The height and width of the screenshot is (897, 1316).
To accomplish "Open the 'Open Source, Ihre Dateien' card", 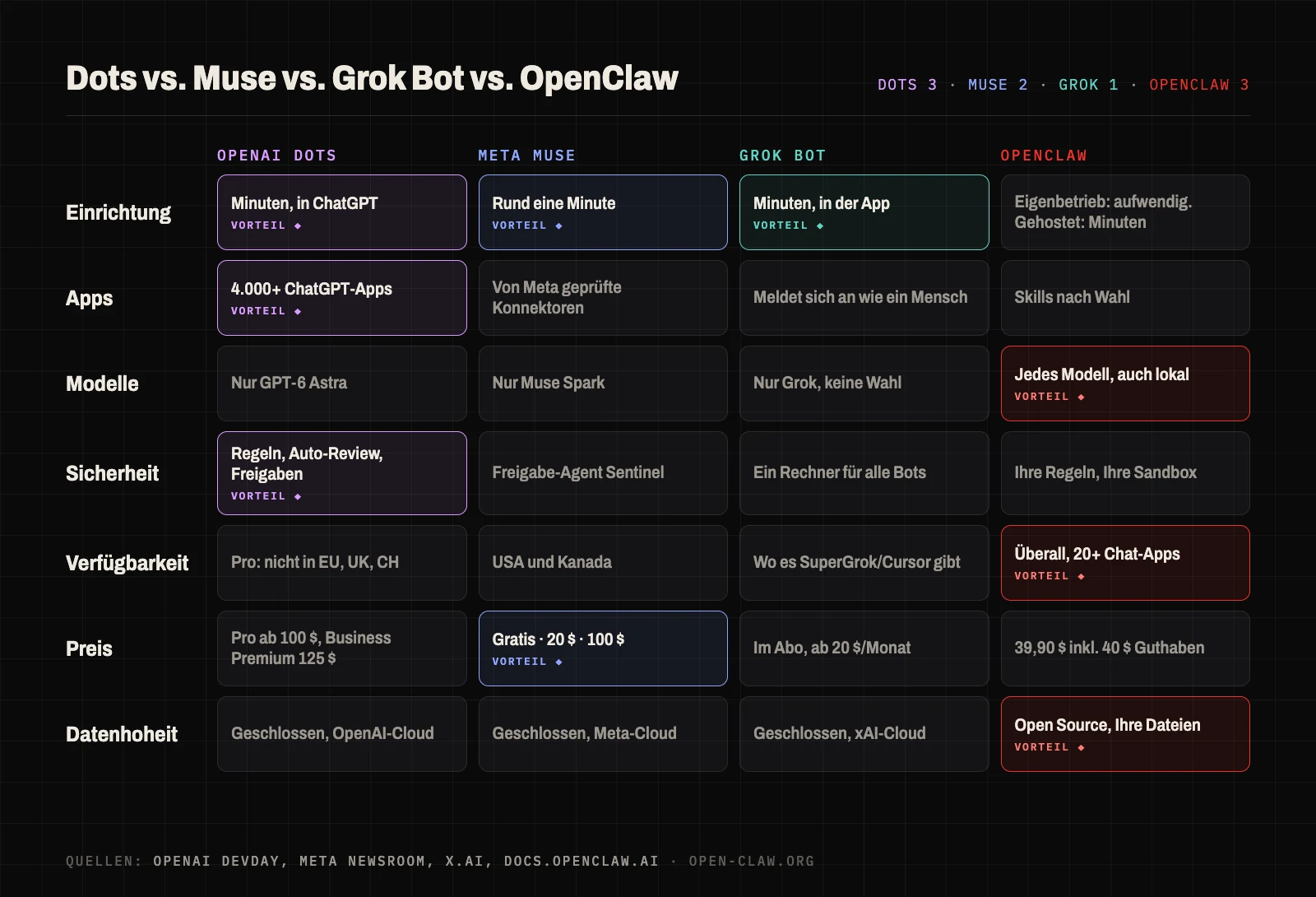I will point(1125,734).
